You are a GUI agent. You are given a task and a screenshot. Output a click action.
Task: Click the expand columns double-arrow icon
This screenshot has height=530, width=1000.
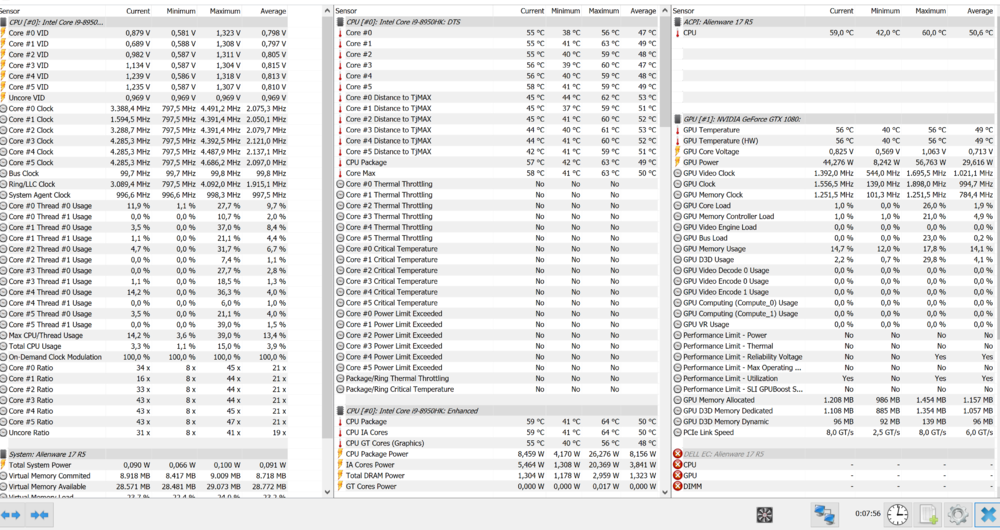12,515
